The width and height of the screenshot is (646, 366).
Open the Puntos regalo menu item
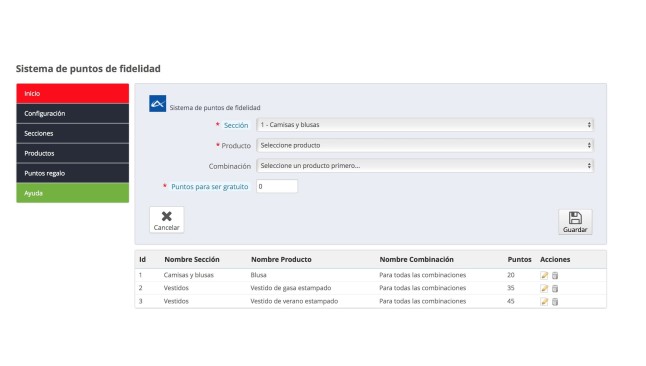73,173
